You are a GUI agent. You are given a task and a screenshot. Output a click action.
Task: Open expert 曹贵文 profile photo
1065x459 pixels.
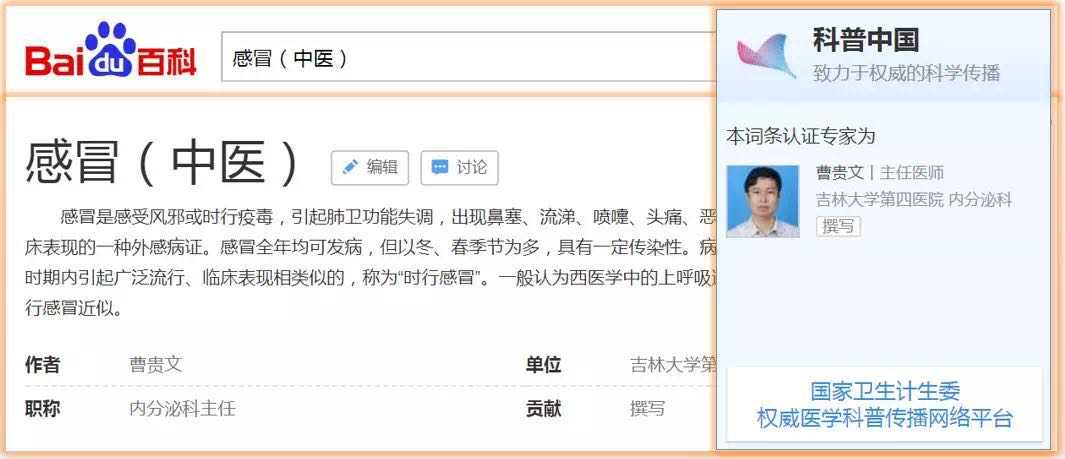pos(763,201)
